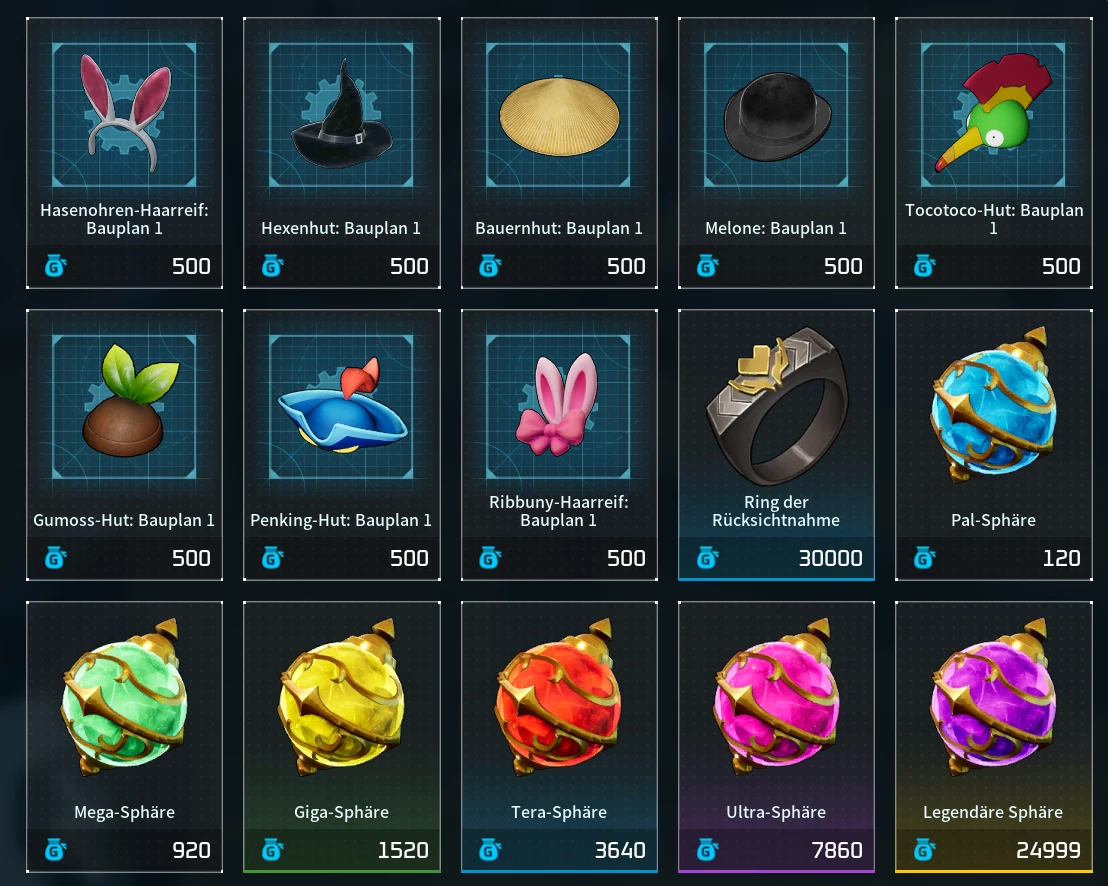Pick the yellow Giga-Sphäre orb

342,697
